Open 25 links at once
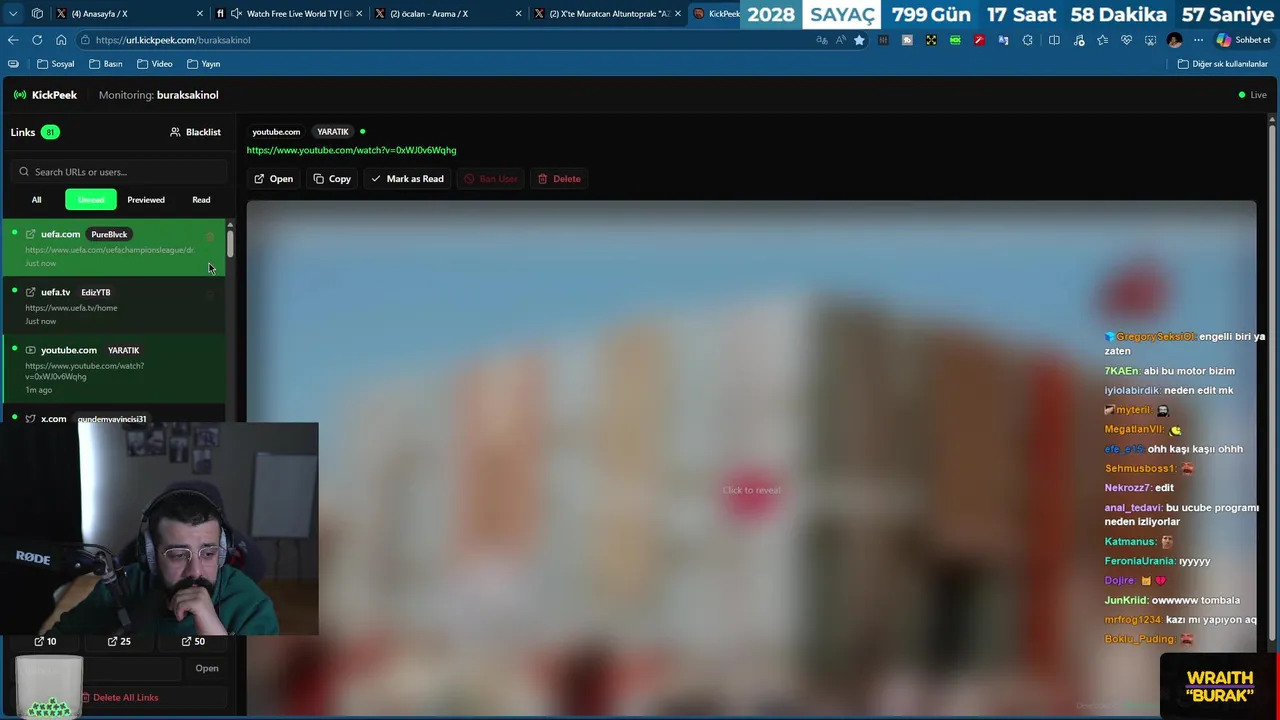1280x720 pixels. (x=119, y=641)
